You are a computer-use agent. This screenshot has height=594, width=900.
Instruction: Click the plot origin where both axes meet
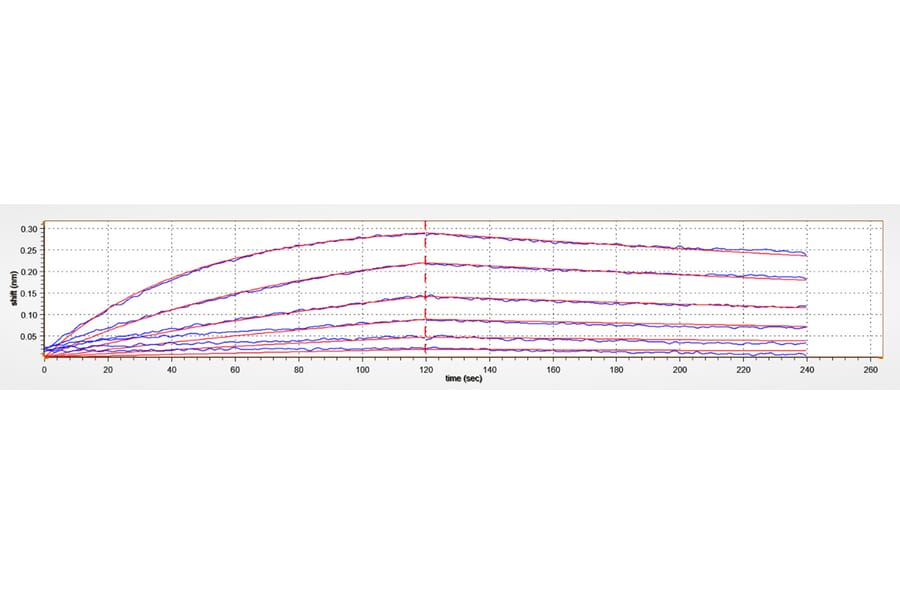click(45, 358)
